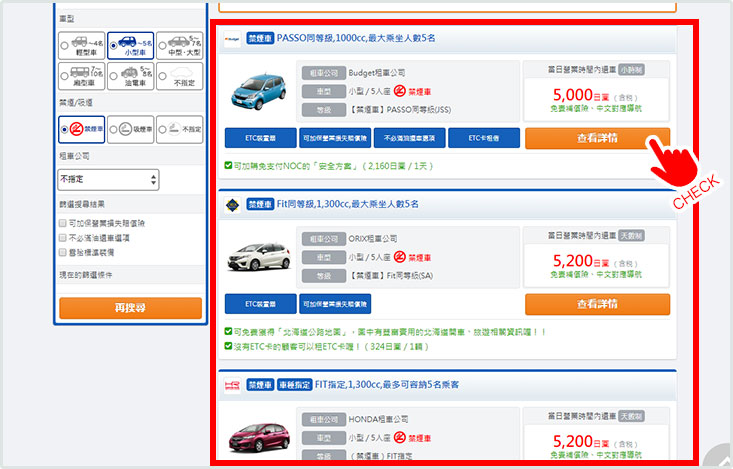Enable 可加保營業損失賠償險 checkbox filter
This screenshot has width=733, height=469.
(63, 224)
